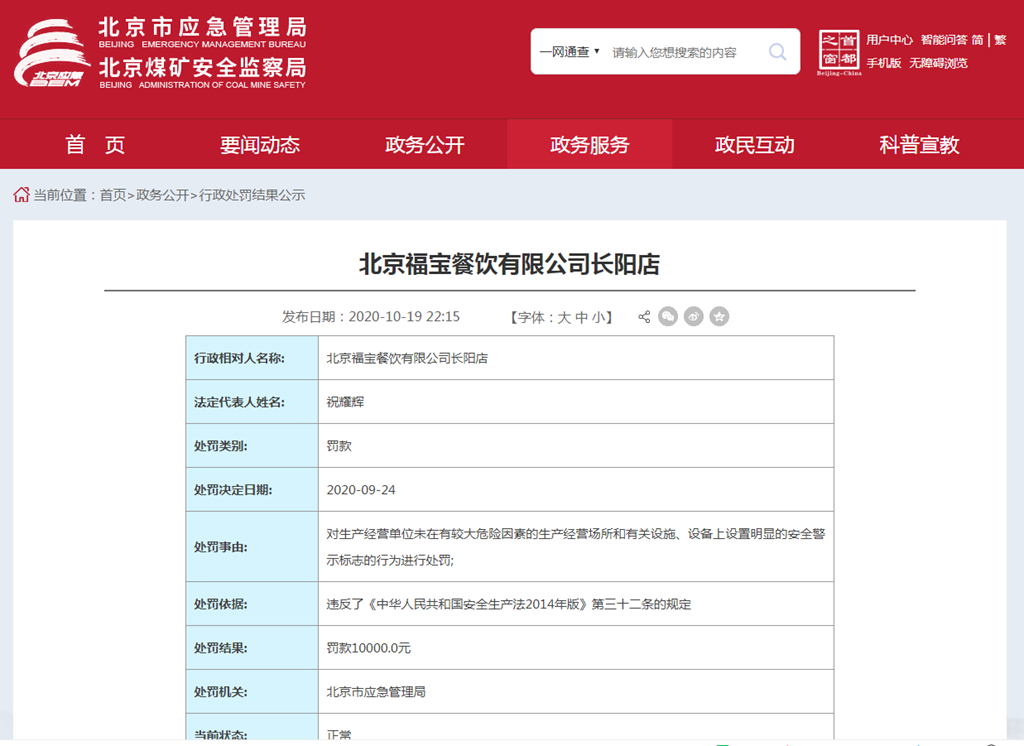Click the 处罚依据 row label
Viewport: 1024px width, 746px height.
point(221,604)
